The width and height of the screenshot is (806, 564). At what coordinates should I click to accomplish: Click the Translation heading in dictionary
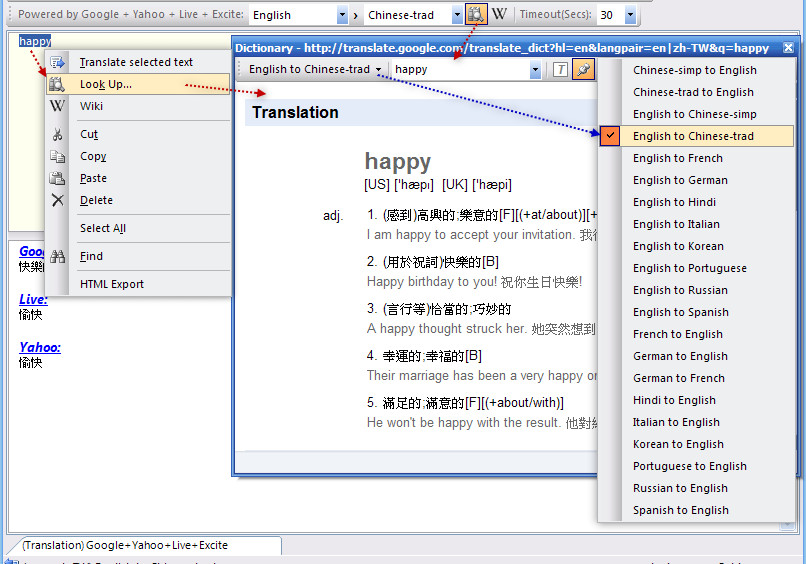295,112
